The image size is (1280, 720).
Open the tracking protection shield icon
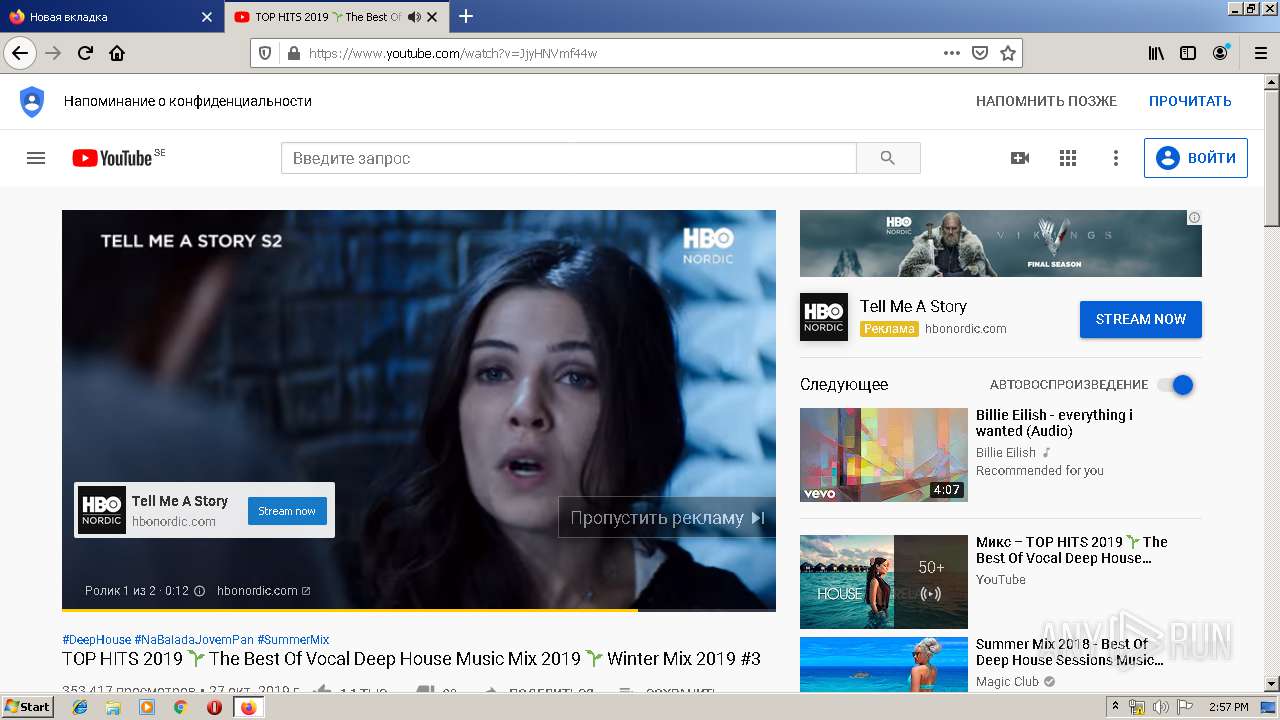[x=265, y=53]
